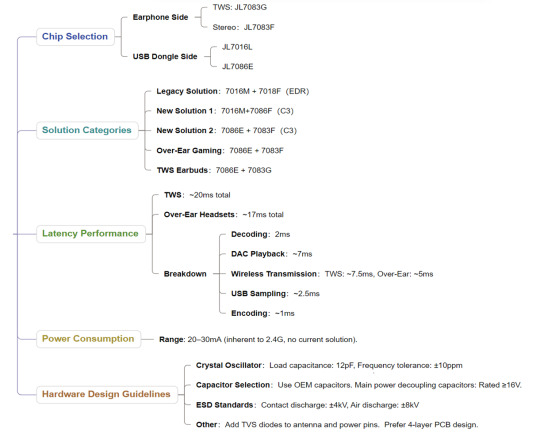
Task: Click New Solution 1 entry
Action: (225, 111)
